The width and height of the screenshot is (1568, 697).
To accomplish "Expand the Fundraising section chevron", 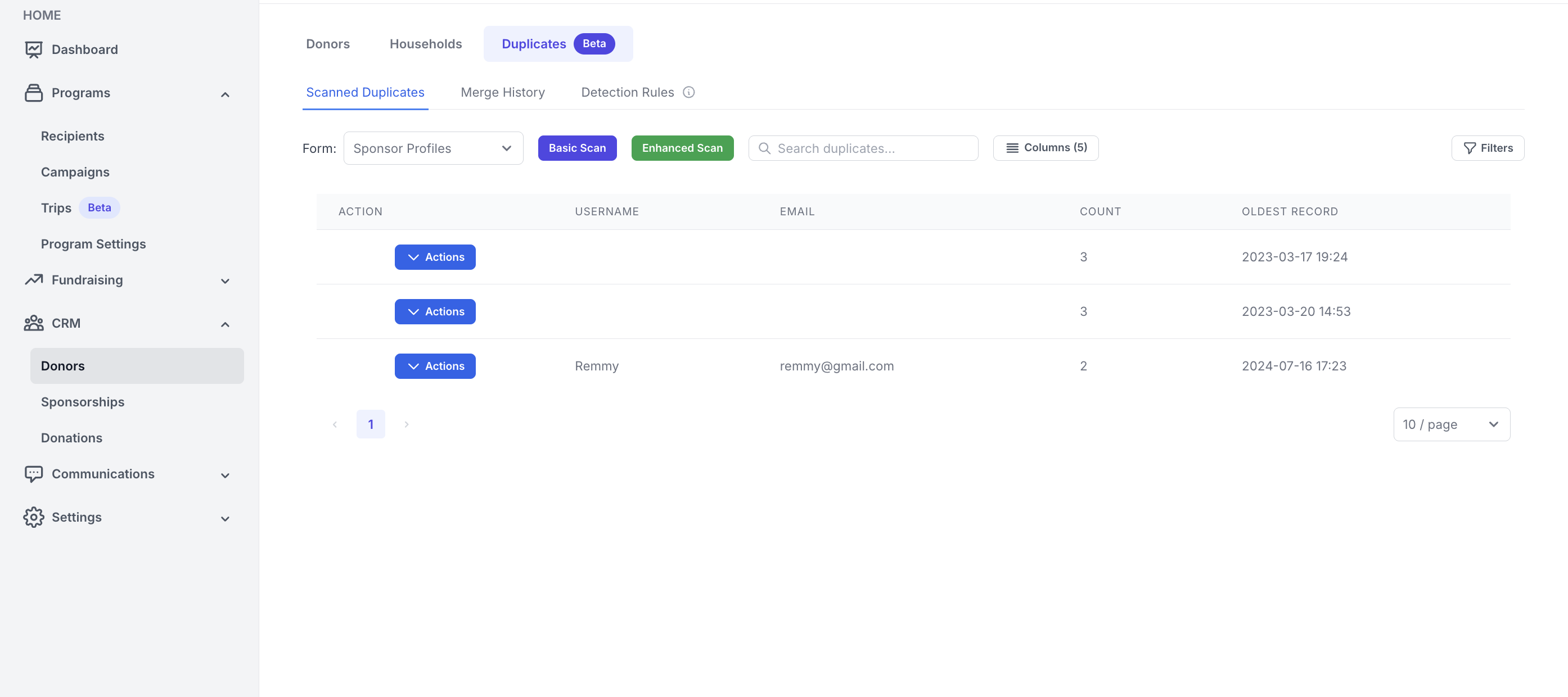I will pos(225,281).
